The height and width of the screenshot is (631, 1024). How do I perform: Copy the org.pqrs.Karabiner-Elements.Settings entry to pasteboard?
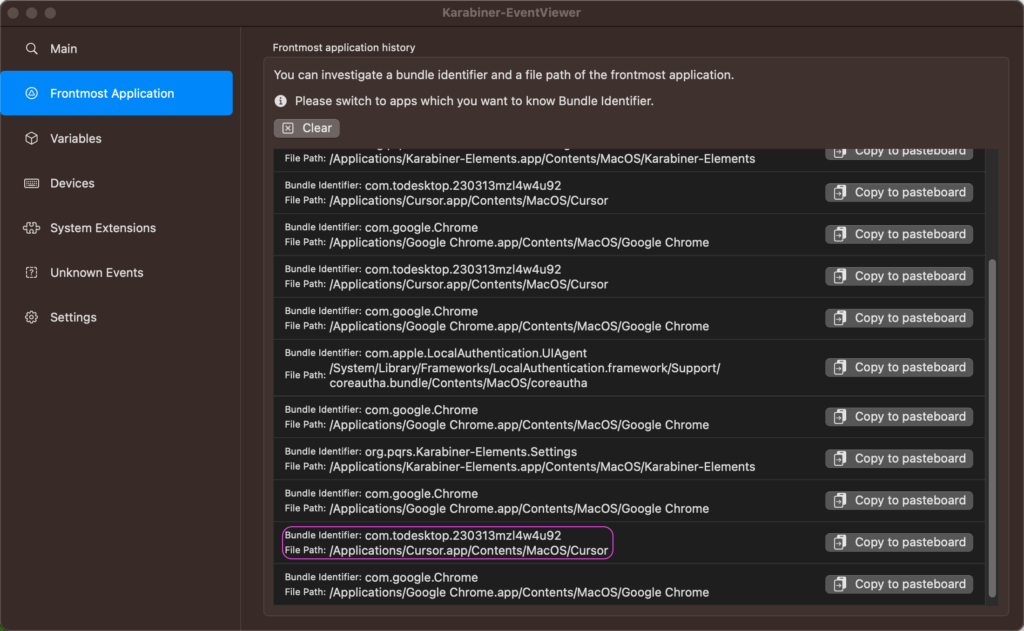(x=899, y=459)
